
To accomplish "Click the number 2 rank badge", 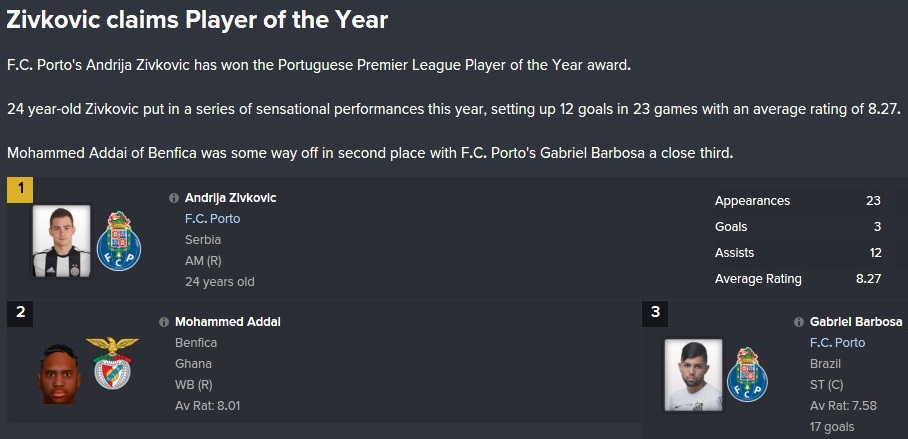I will [x=20, y=313].
